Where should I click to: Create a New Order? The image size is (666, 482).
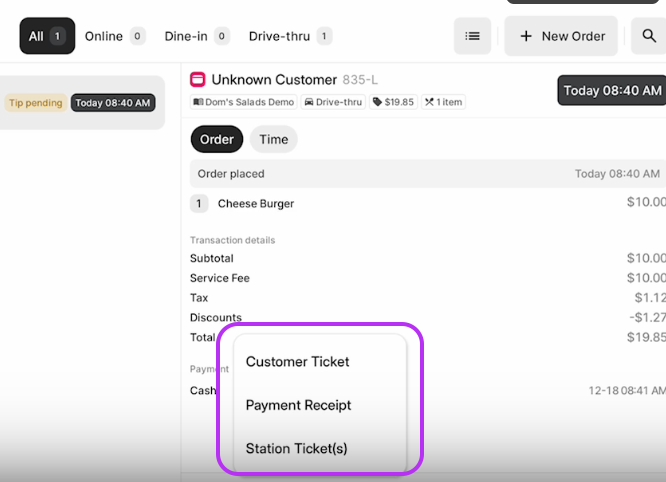562,36
